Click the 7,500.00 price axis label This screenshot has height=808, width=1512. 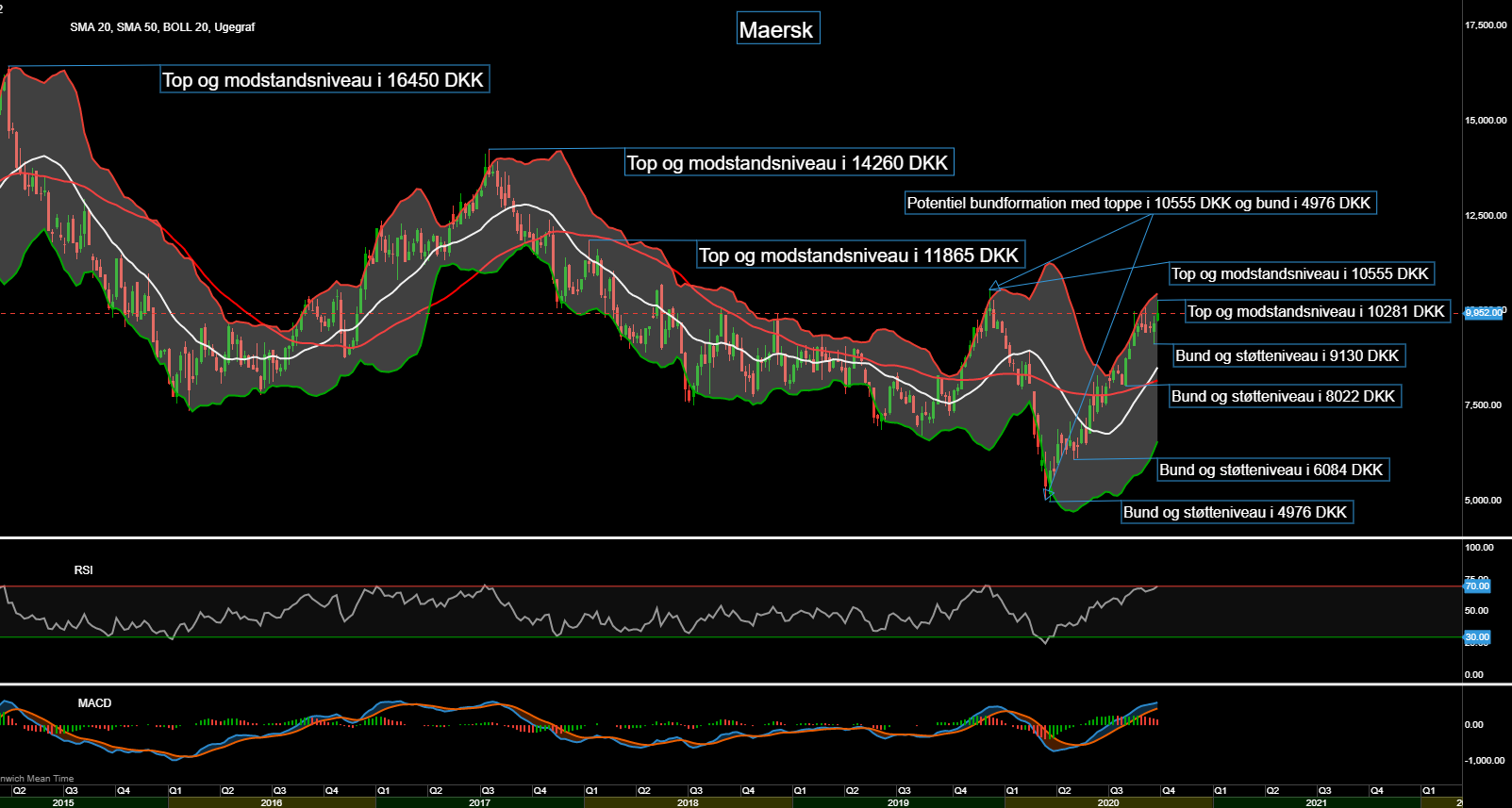pos(1483,405)
